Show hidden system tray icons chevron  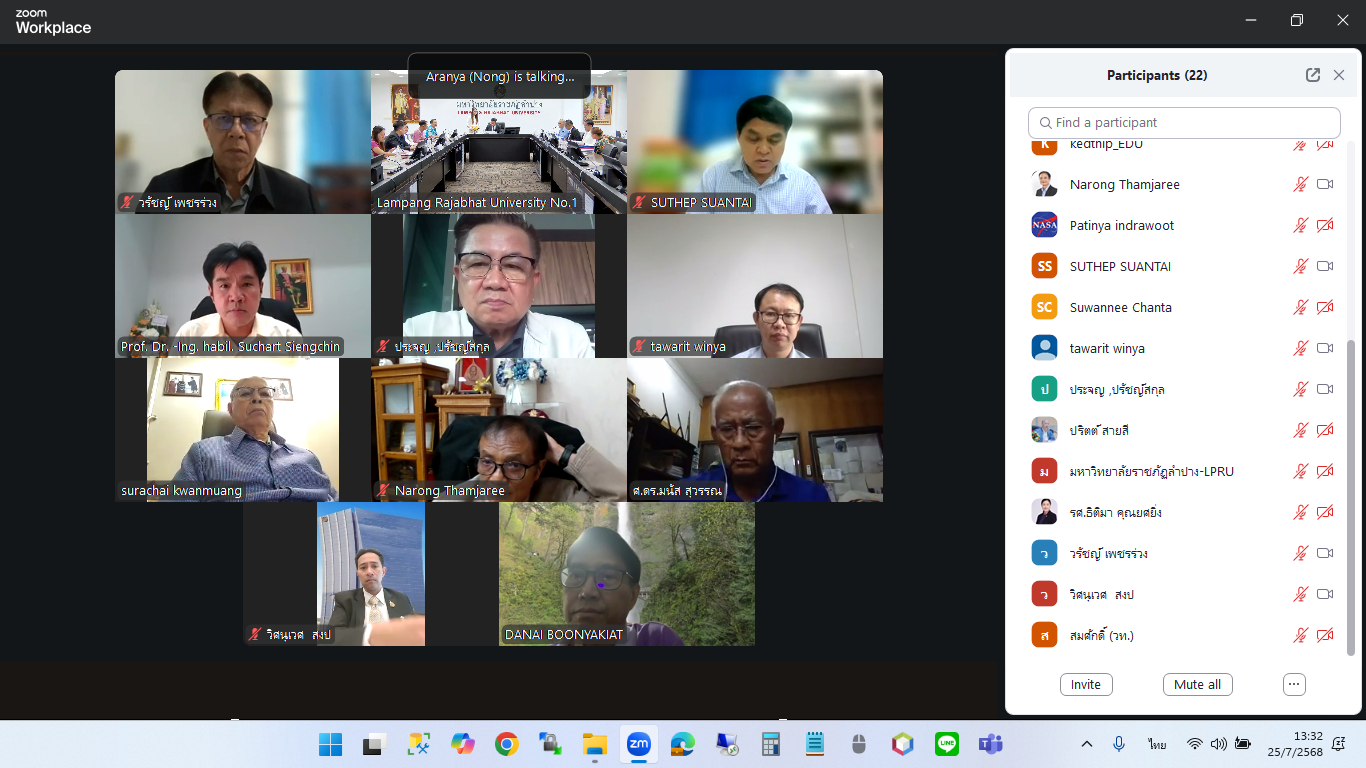coord(1087,744)
